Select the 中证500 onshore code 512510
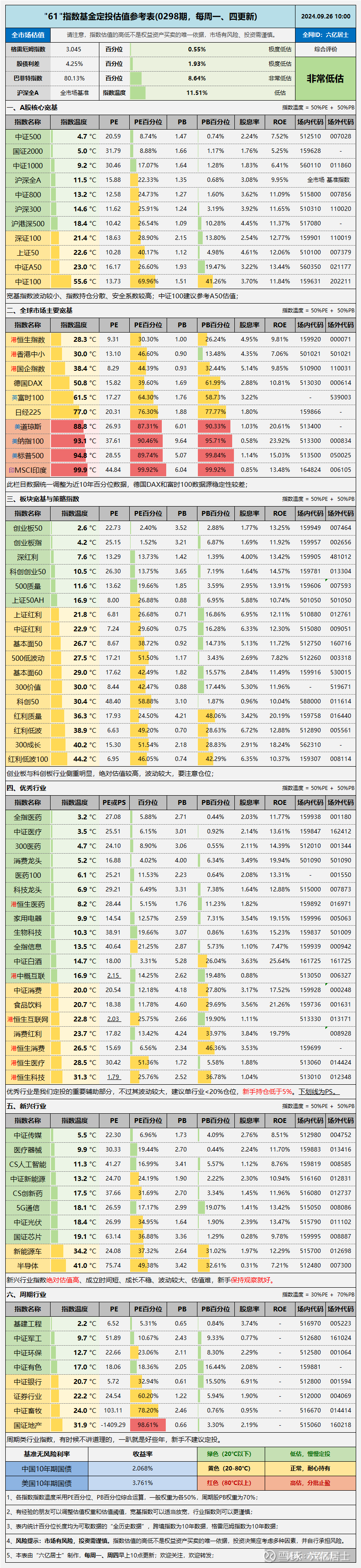The width and height of the screenshot is (361, 1568). click(x=310, y=136)
